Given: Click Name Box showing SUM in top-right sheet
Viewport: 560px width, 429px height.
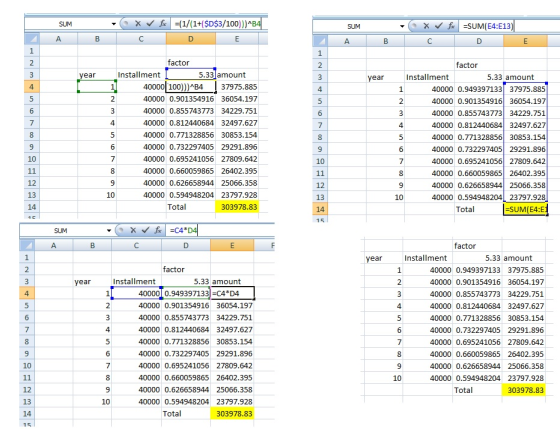Looking at the screenshot, I should coord(355,26).
